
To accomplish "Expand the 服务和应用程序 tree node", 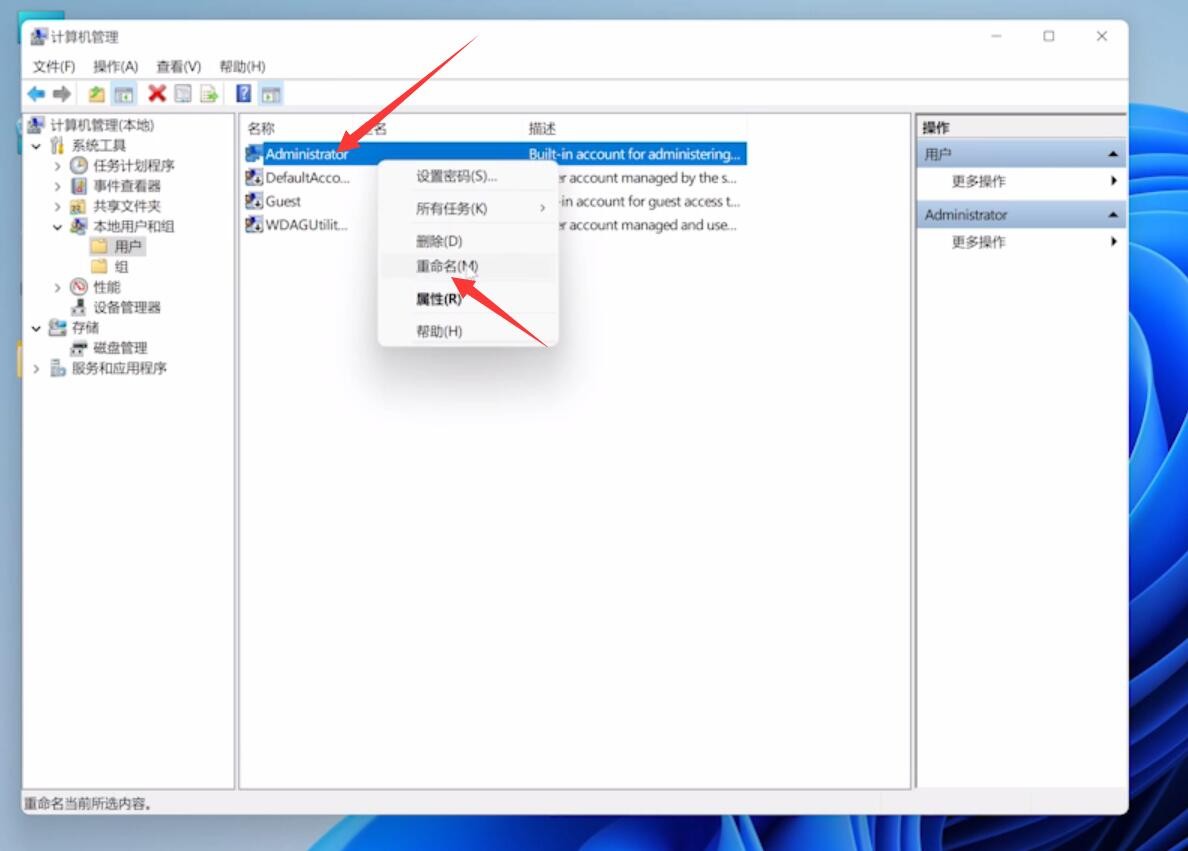I will pos(37,369).
